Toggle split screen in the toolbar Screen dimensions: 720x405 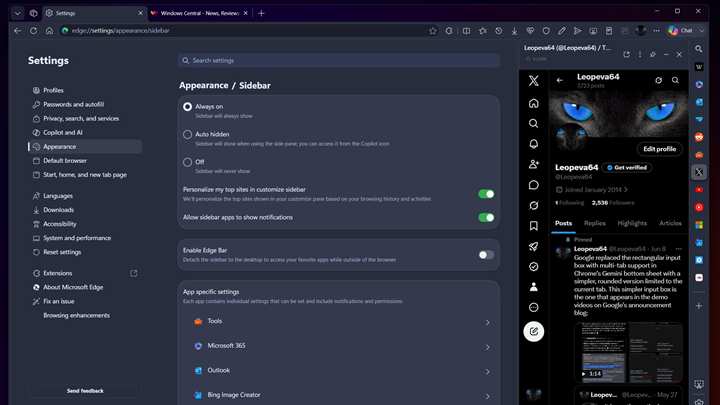pyautogui.click(x=466, y=31)
